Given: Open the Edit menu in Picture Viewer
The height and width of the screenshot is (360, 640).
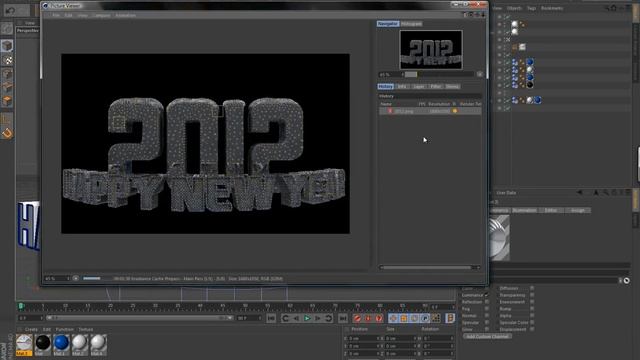Looking at the screenshot, I should [x=69, y=16].
